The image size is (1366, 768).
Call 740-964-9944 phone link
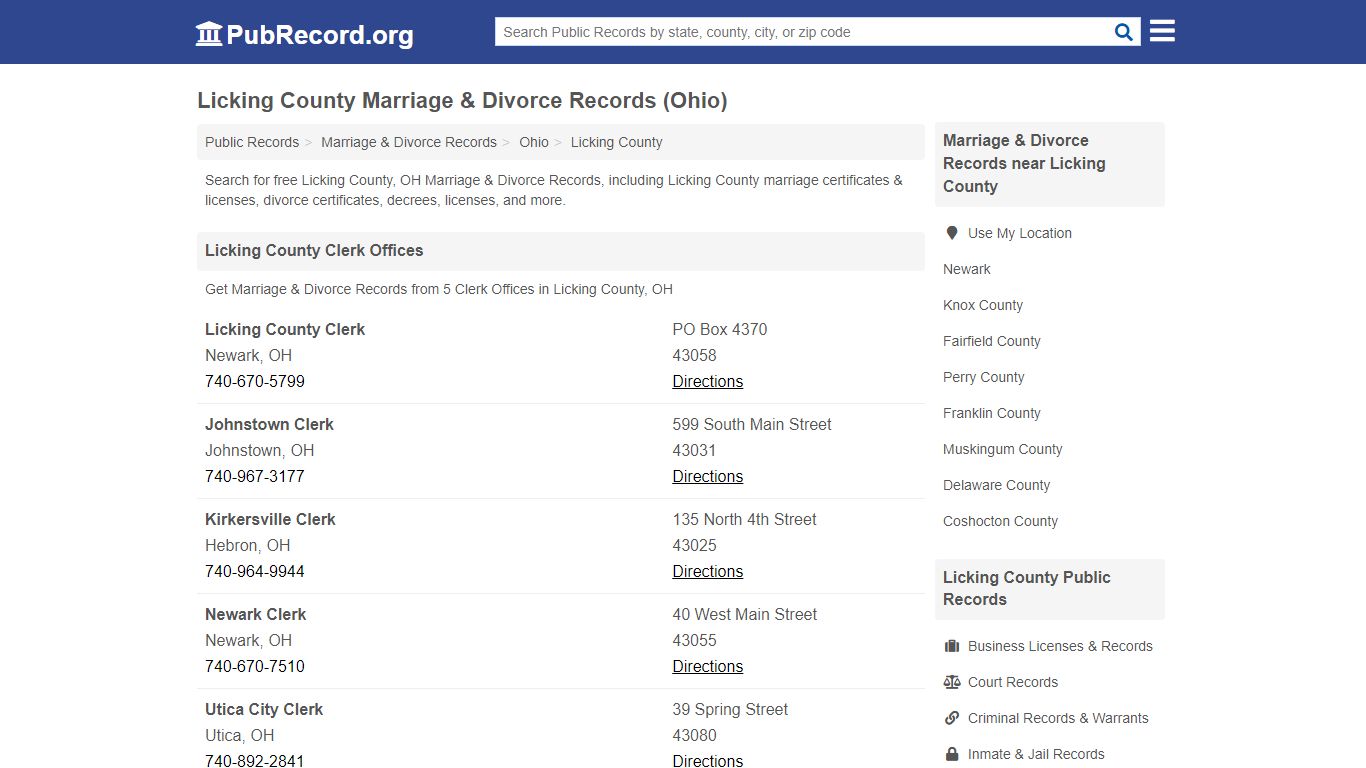point(255,571)
